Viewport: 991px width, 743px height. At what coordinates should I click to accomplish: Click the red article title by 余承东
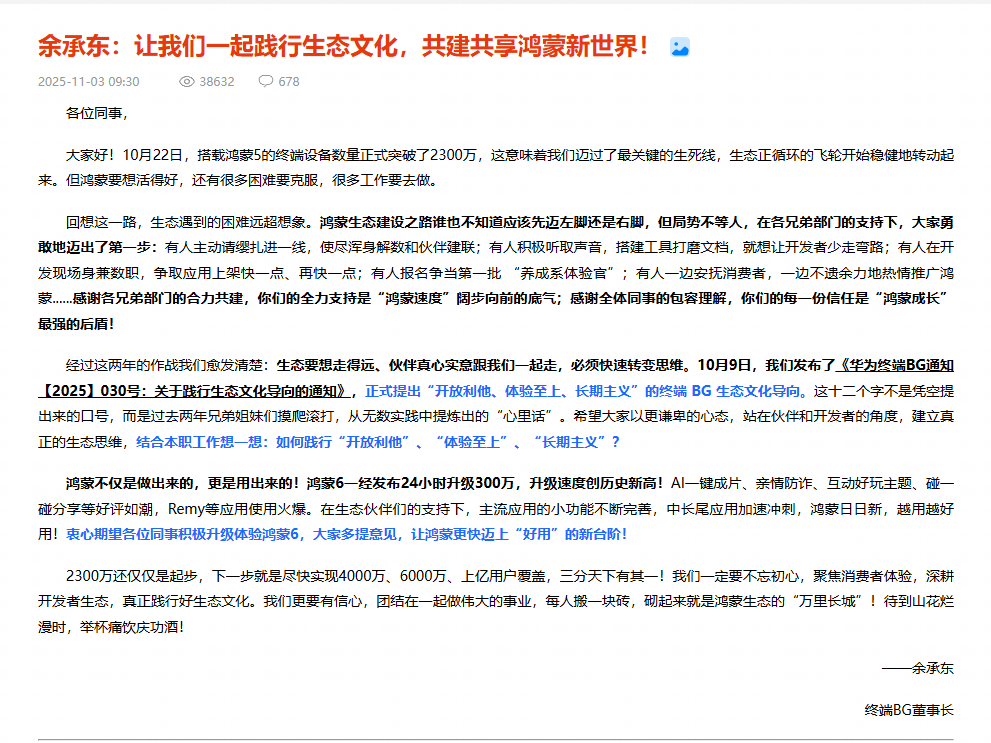tap(343, 46)
